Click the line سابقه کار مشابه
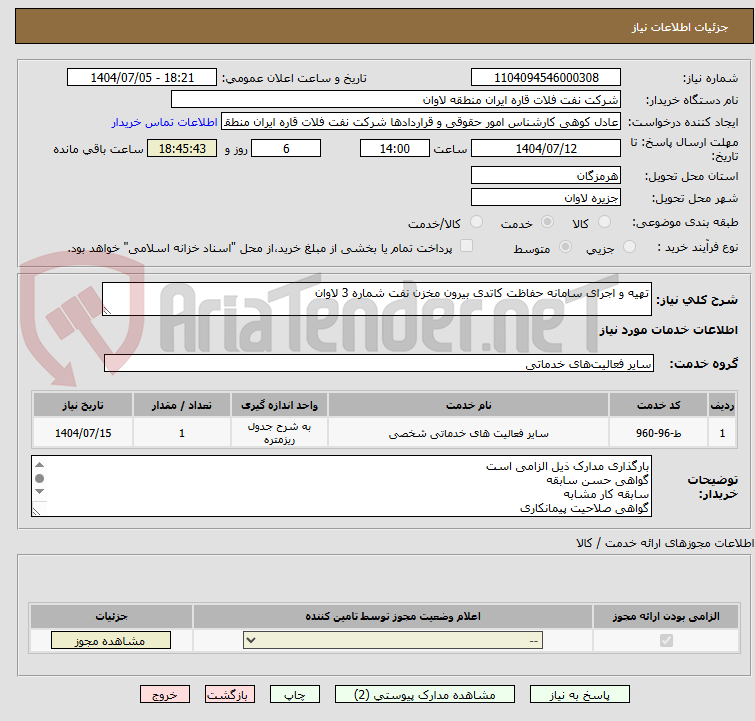The image size is (755, 721). (606, 494)
